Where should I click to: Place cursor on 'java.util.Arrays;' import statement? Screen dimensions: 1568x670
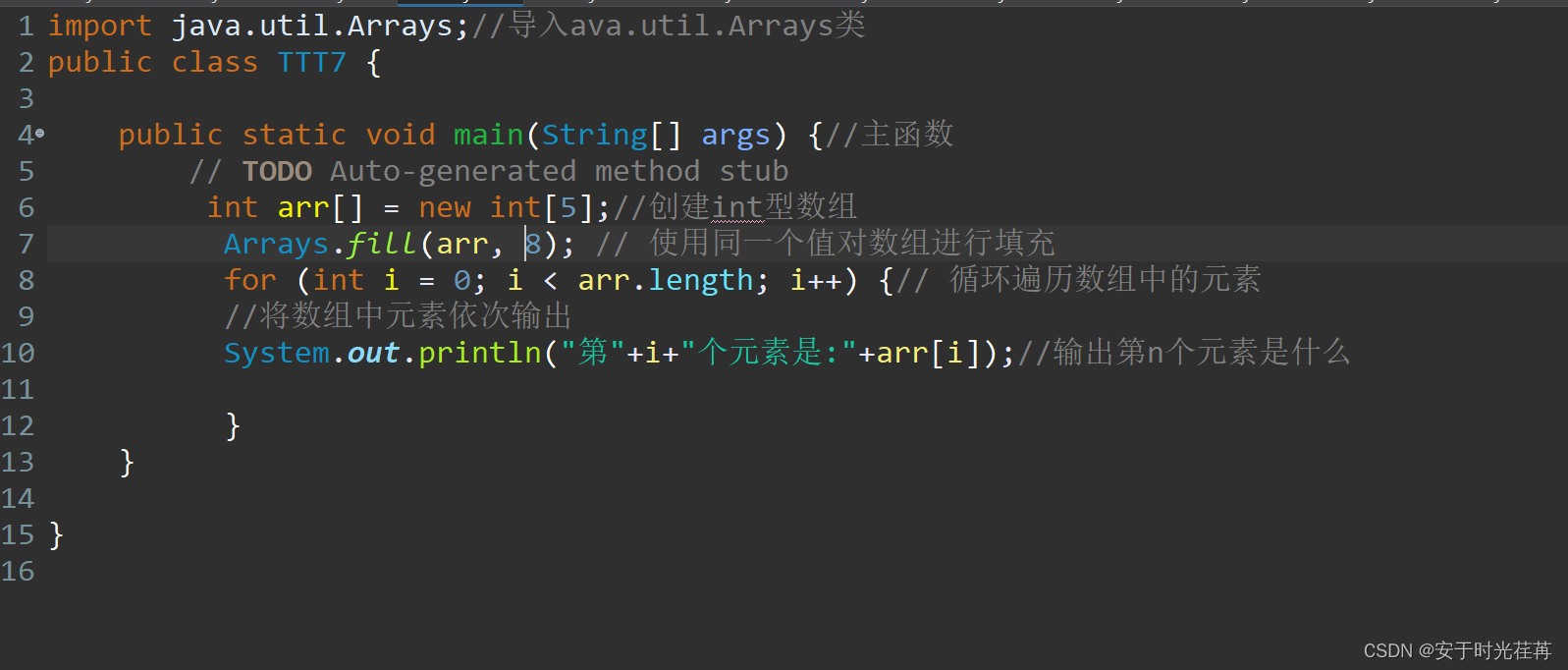(x=320, y=26)
